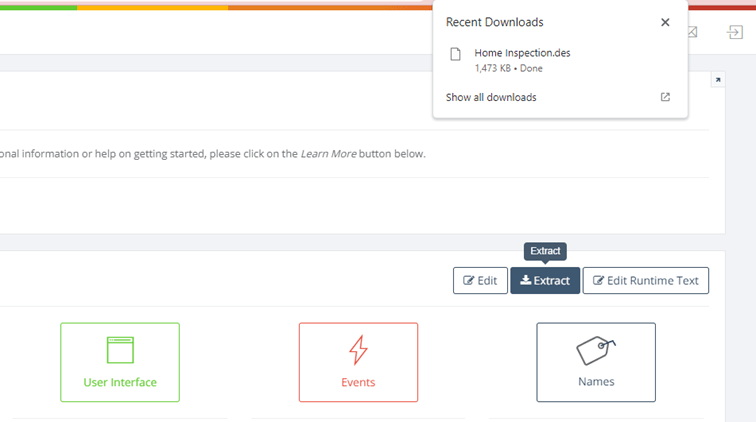Click the file icon beside Home Inspection.des
756x422 pixels.
pos(456,54)
